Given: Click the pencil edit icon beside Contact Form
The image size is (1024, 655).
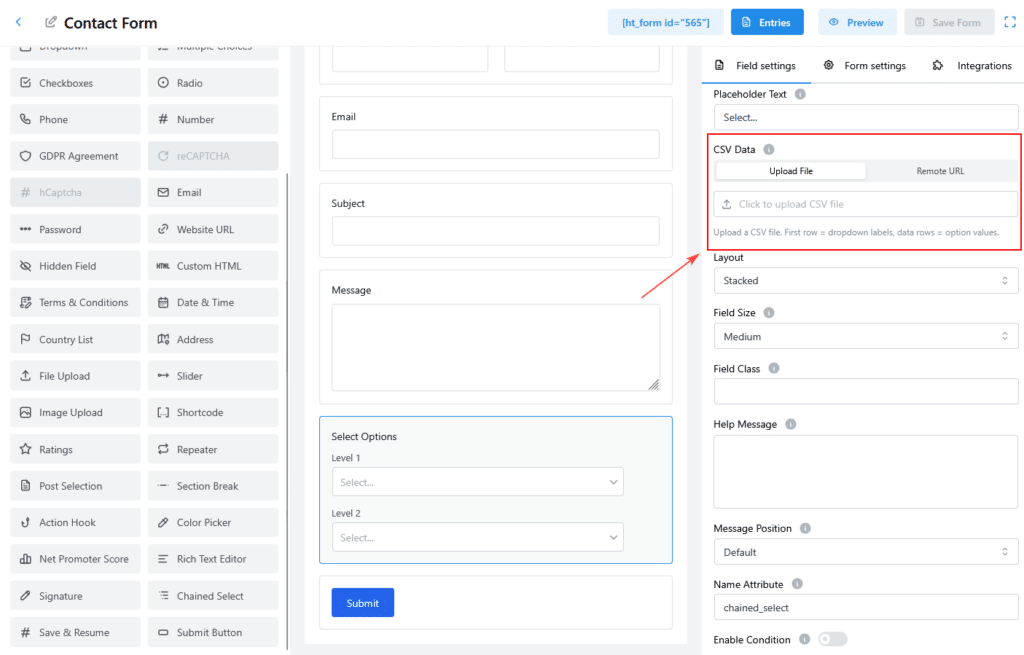Looking at the screenshot, I should [51, 22].
